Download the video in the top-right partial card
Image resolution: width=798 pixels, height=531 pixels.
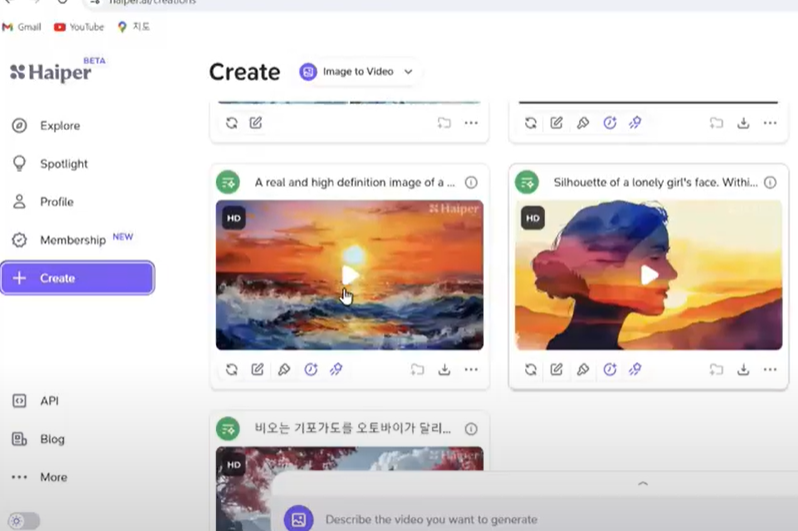[x=744, y=123]
